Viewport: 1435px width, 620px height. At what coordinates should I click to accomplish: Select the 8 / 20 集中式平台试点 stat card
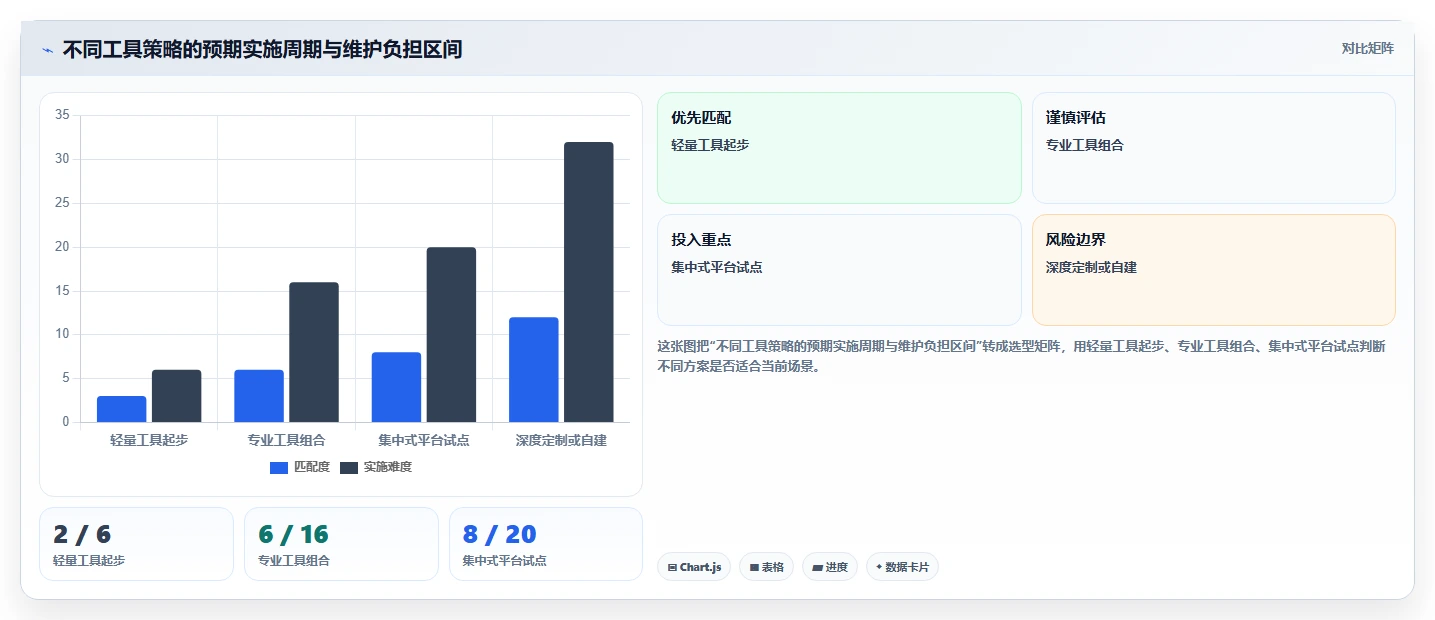pyautogui.click(x=546, y=544)
